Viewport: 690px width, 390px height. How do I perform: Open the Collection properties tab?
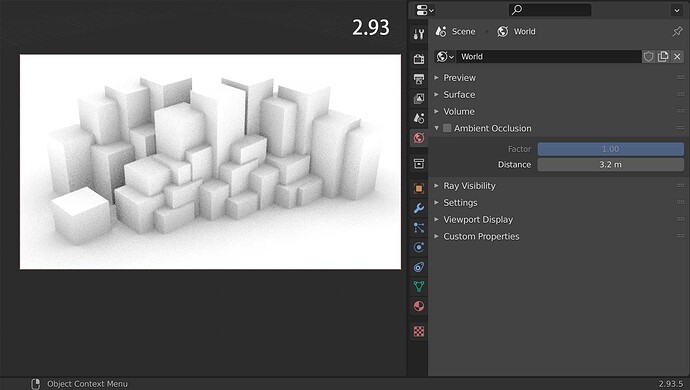(x=419, y=164)
